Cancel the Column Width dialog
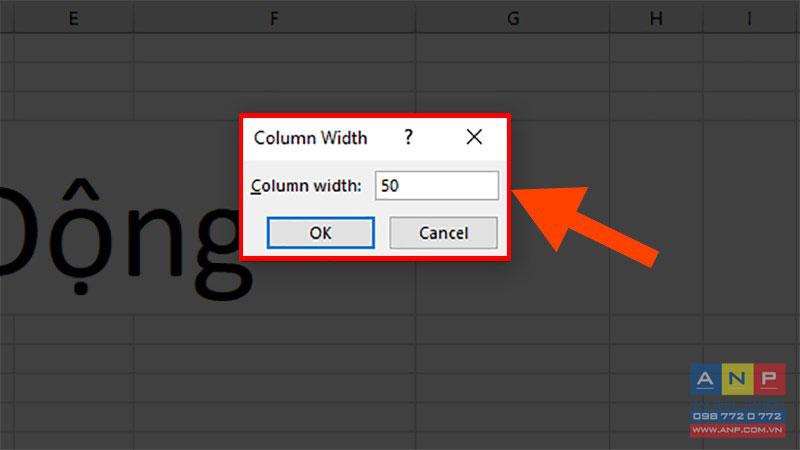The height and width of the screenshot is (450, 800). [443, 233]
